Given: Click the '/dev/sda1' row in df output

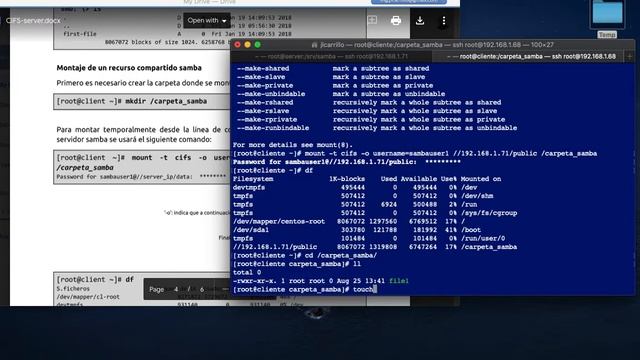Looking at the screenshot, I should pos(357,230).
